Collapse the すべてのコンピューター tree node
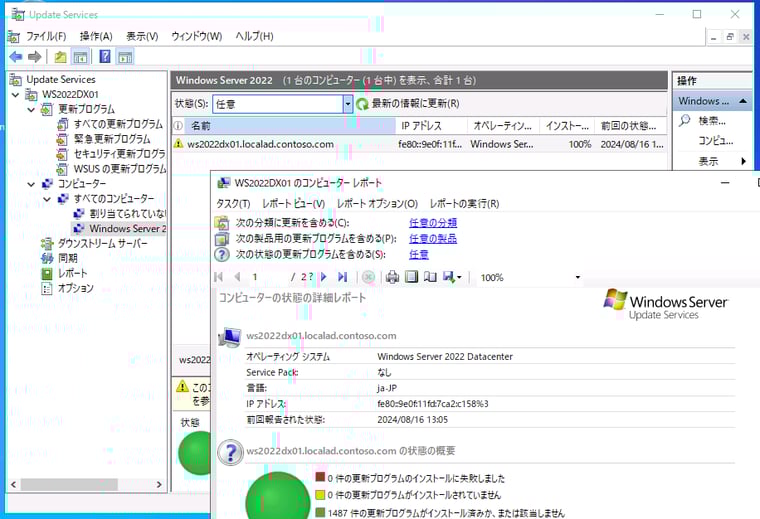This screenshot has height=519, width=760. coord(47,199)
